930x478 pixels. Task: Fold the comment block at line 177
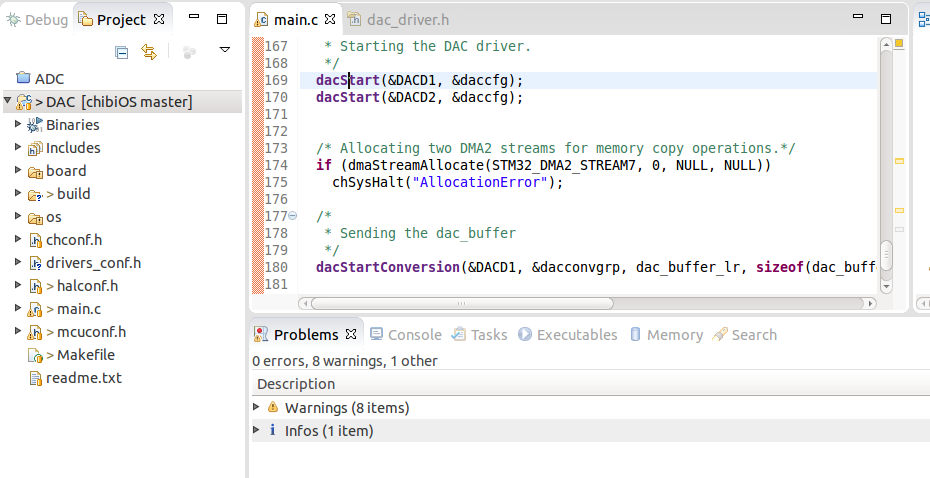292,216
